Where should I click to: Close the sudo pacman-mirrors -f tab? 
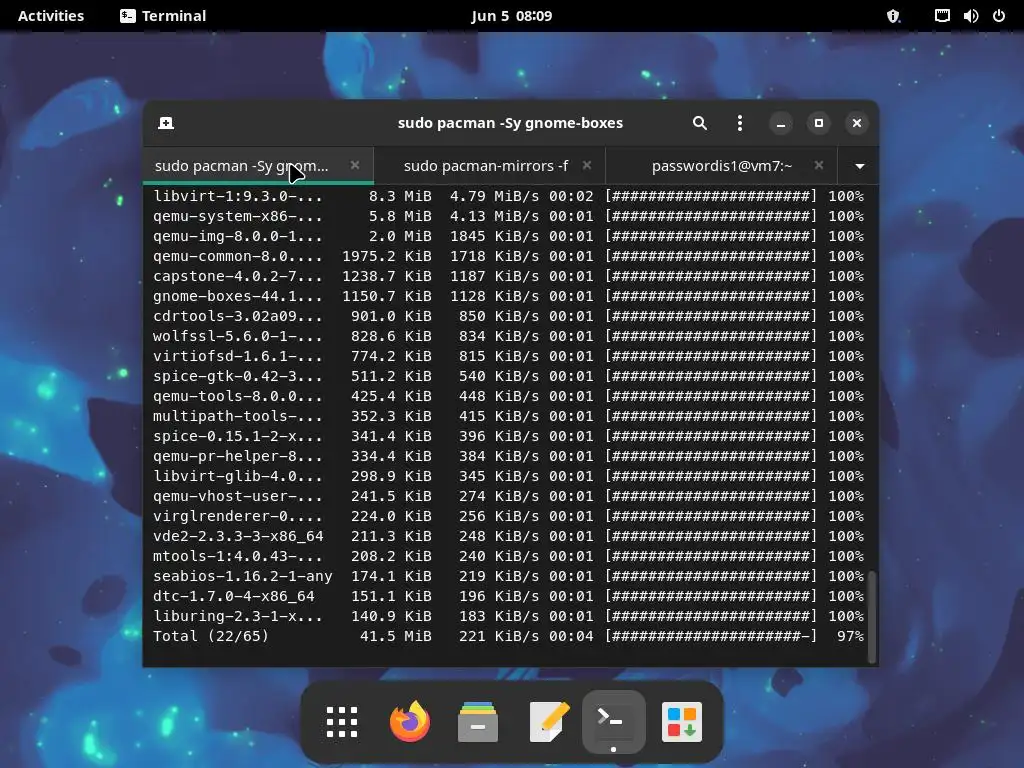pyautogui.click(x=586, y=165)
